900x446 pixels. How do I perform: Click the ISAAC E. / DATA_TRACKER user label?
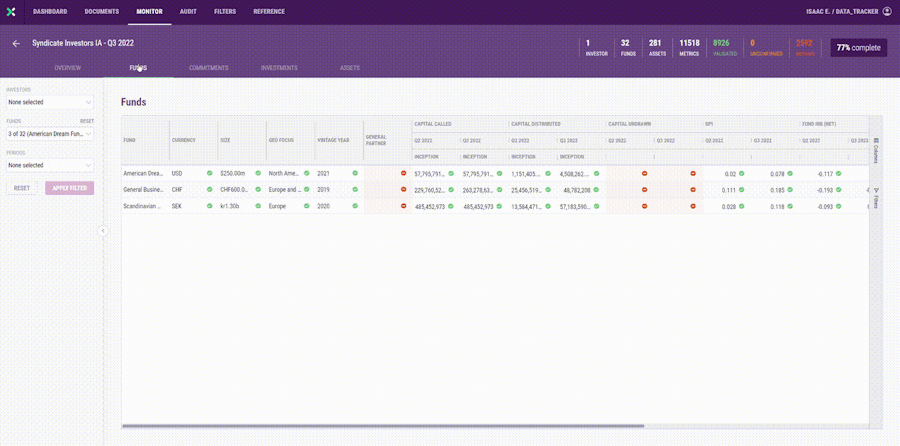(842, 11)
